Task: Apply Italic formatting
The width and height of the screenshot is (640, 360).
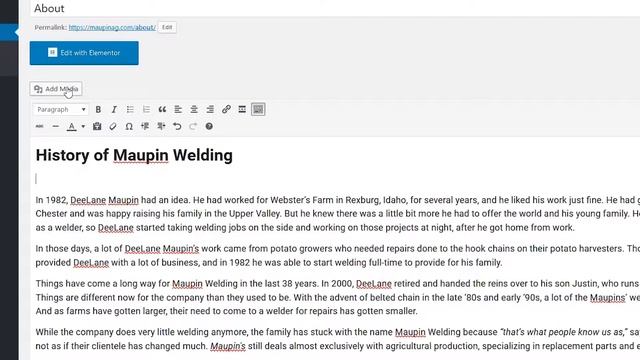Action: pyautogui.click(x=114, y=109)
